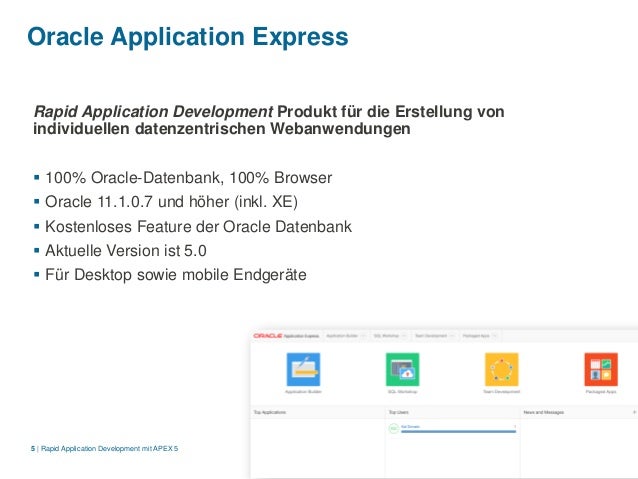Click the Team Development label under the yellow icon

pos(502,392)
